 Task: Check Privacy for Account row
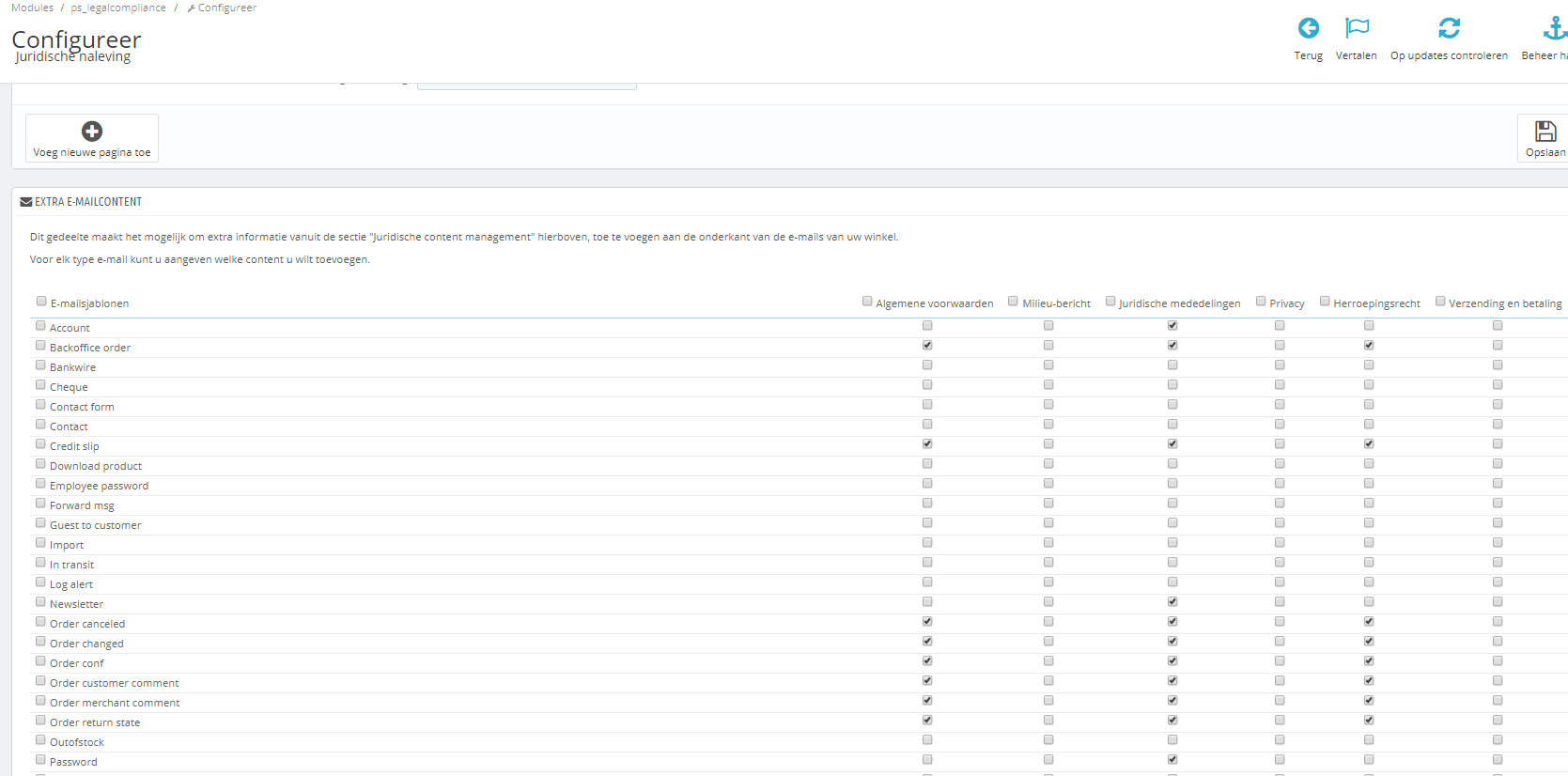[x=1280, y=326]
